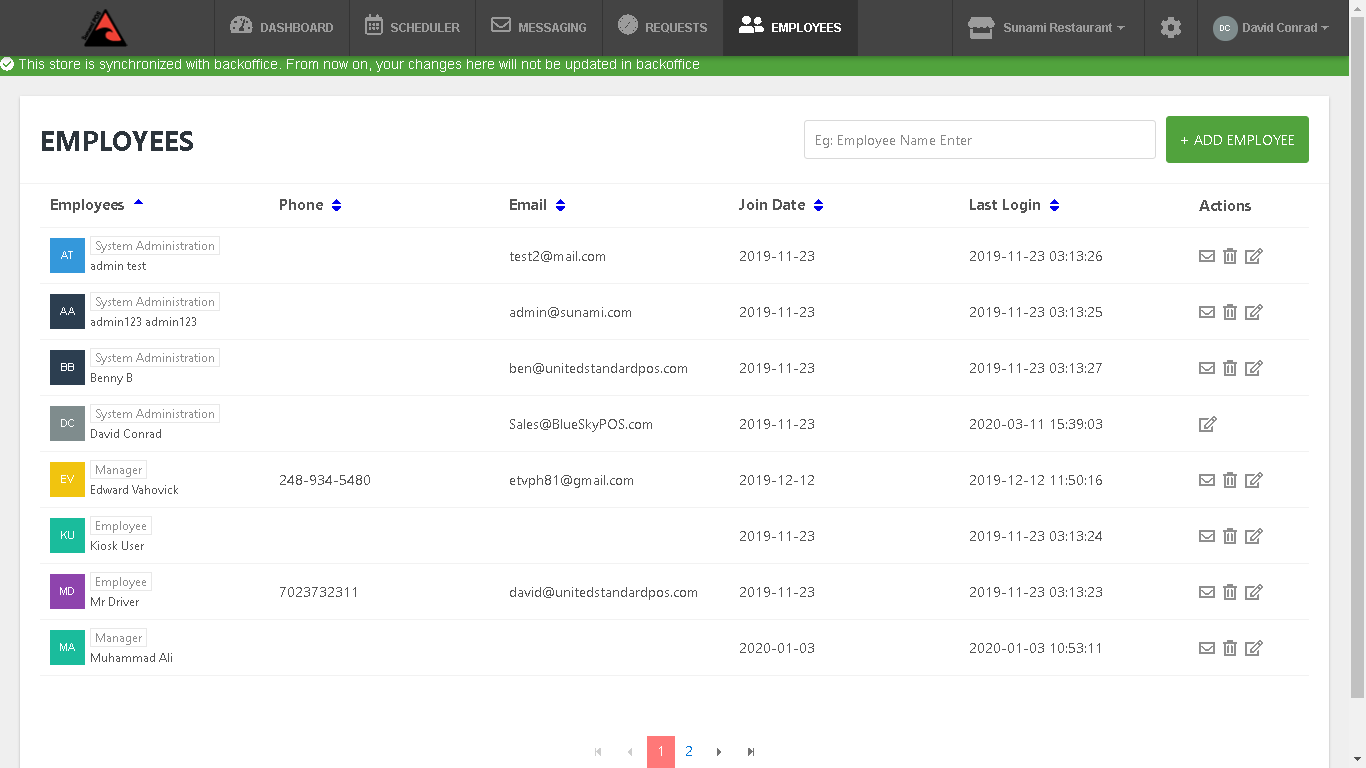The width and height of the screenshot is (1366, 768).
Task: Click David Conrad name in table
Action: coord(126,434)
